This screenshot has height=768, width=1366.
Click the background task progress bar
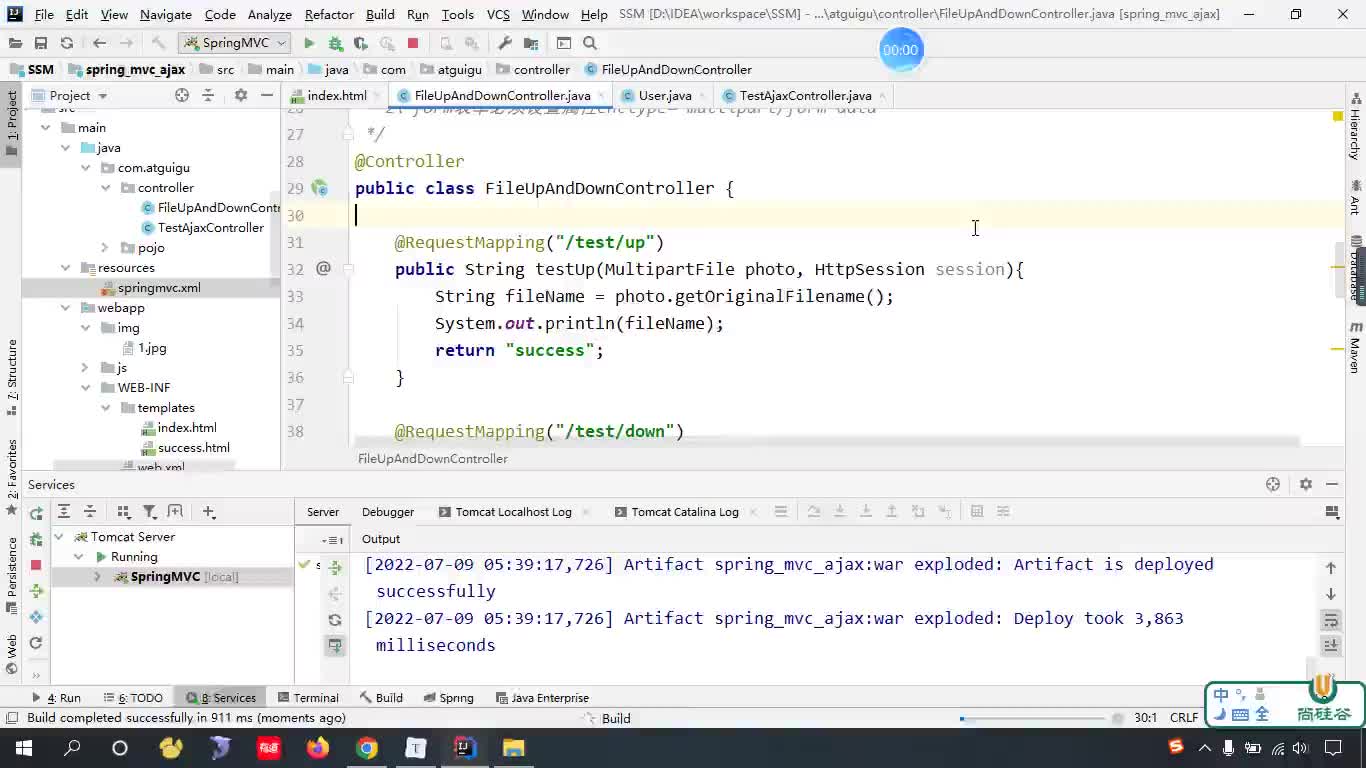1030,718
